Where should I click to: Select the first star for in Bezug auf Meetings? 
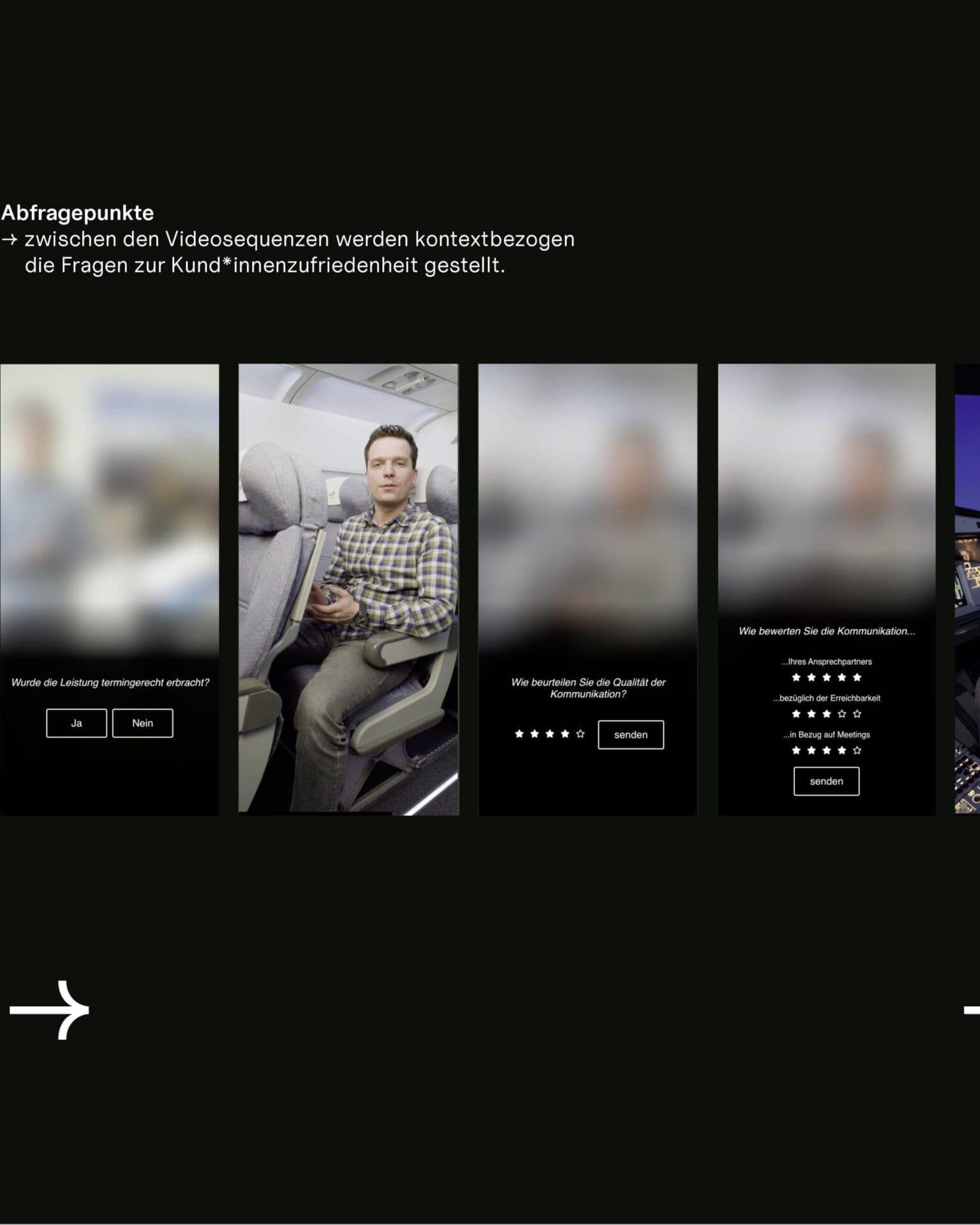click(796, 750)
